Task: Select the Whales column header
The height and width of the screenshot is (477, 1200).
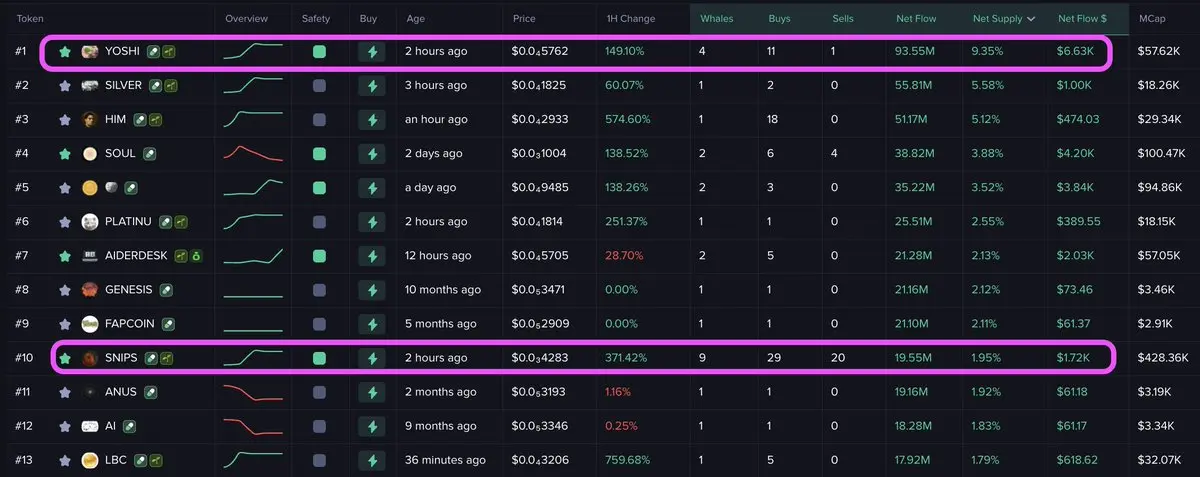Action: point(717,19)
